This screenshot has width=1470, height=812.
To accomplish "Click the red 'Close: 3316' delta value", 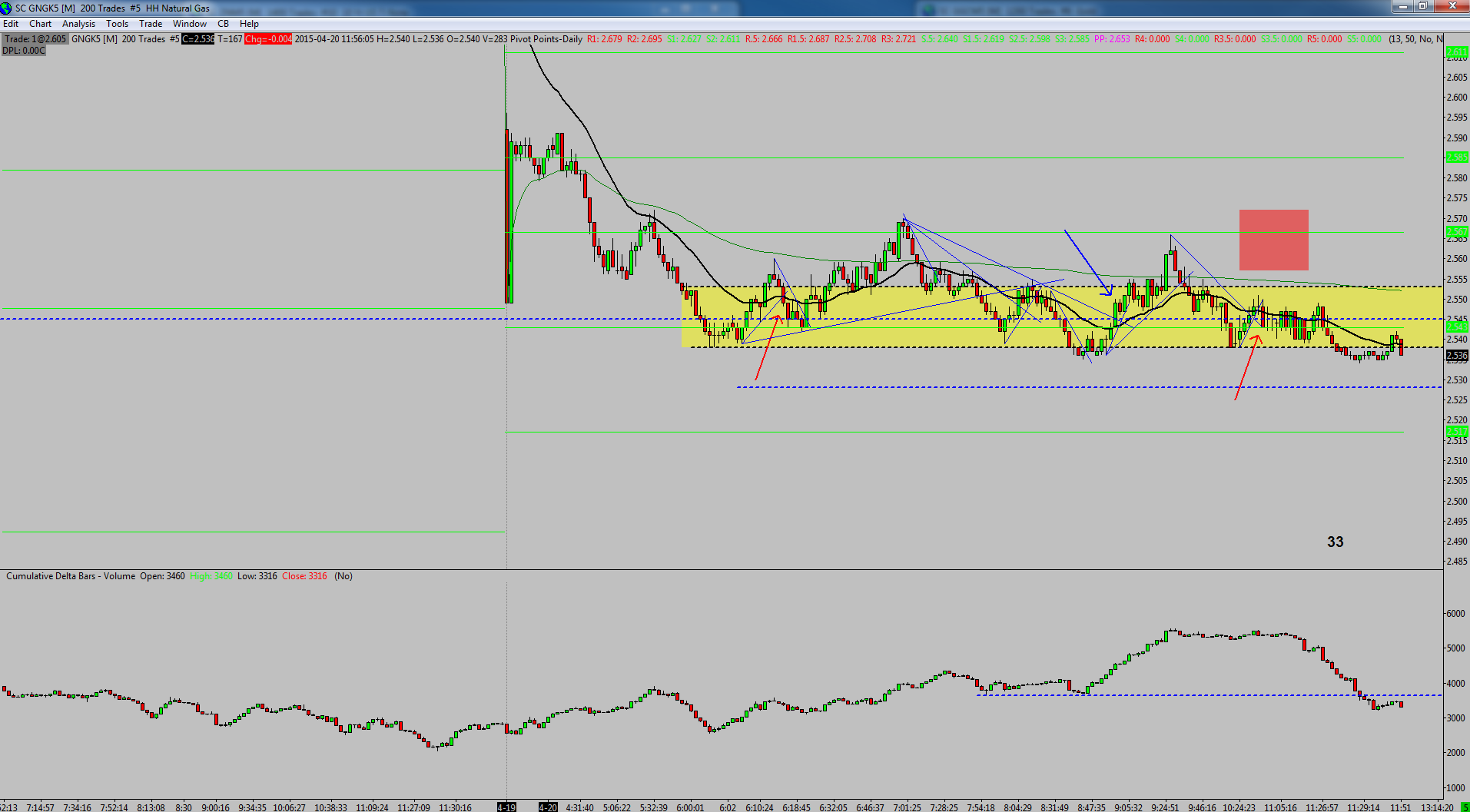I will 304,576.
